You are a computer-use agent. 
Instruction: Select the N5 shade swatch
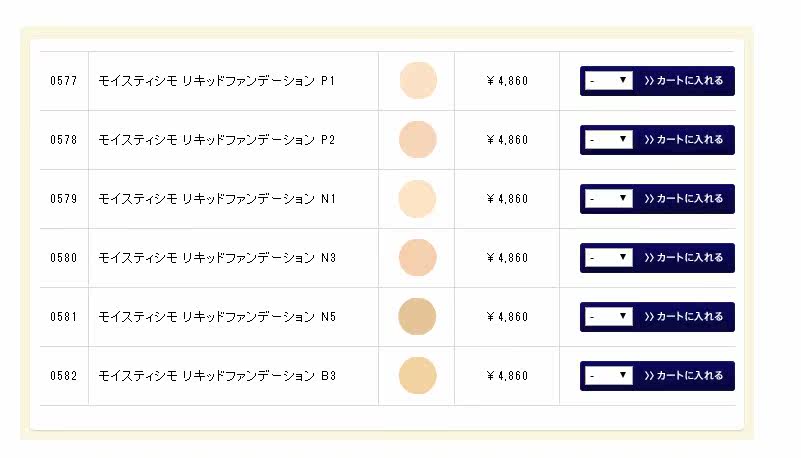click(417, 316)
